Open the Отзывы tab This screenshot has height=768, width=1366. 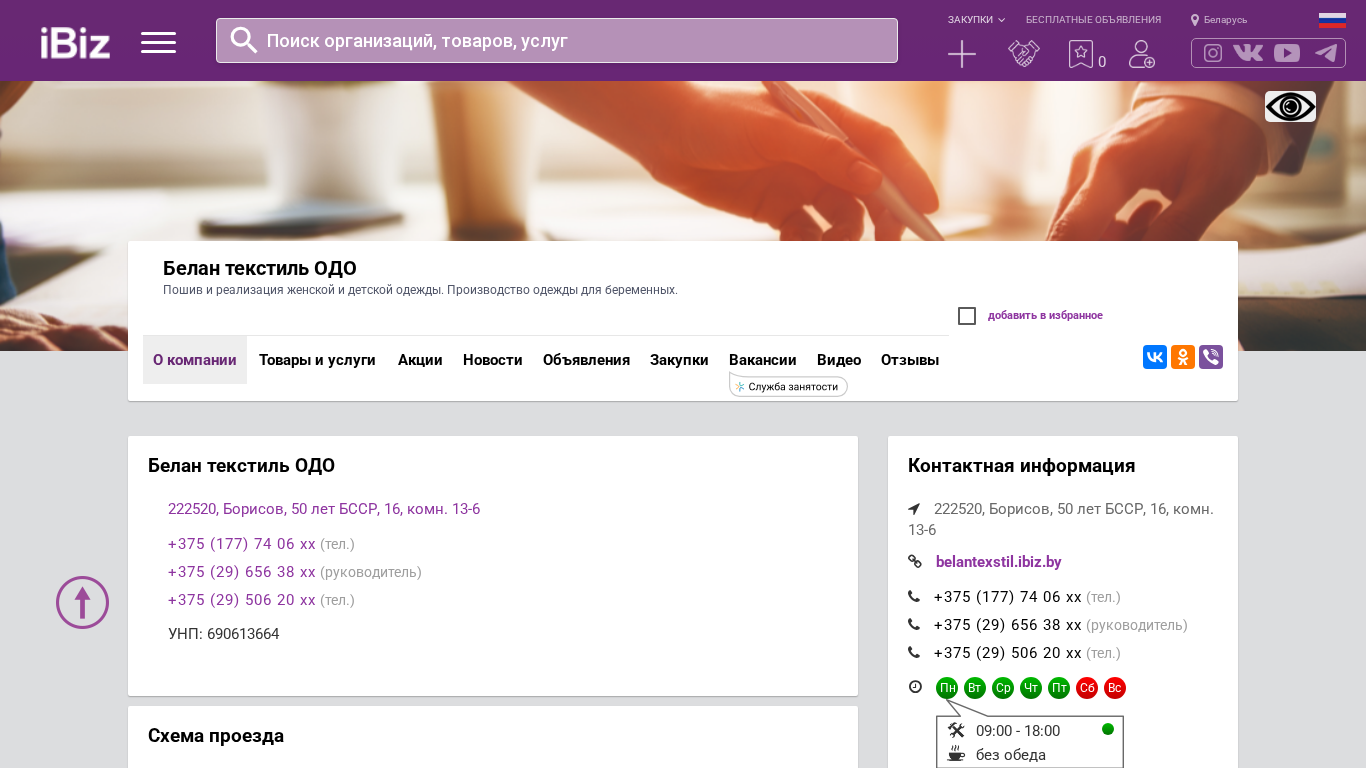pos(909,360)
